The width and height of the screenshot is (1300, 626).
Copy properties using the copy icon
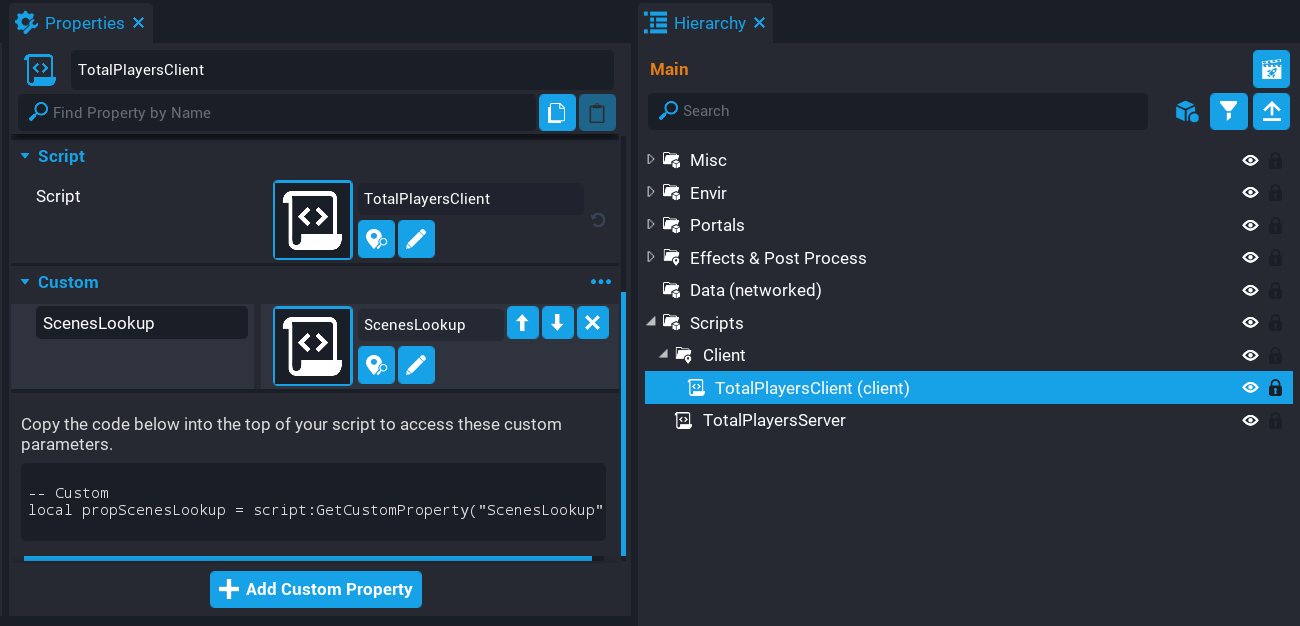(x=557, y=113)
